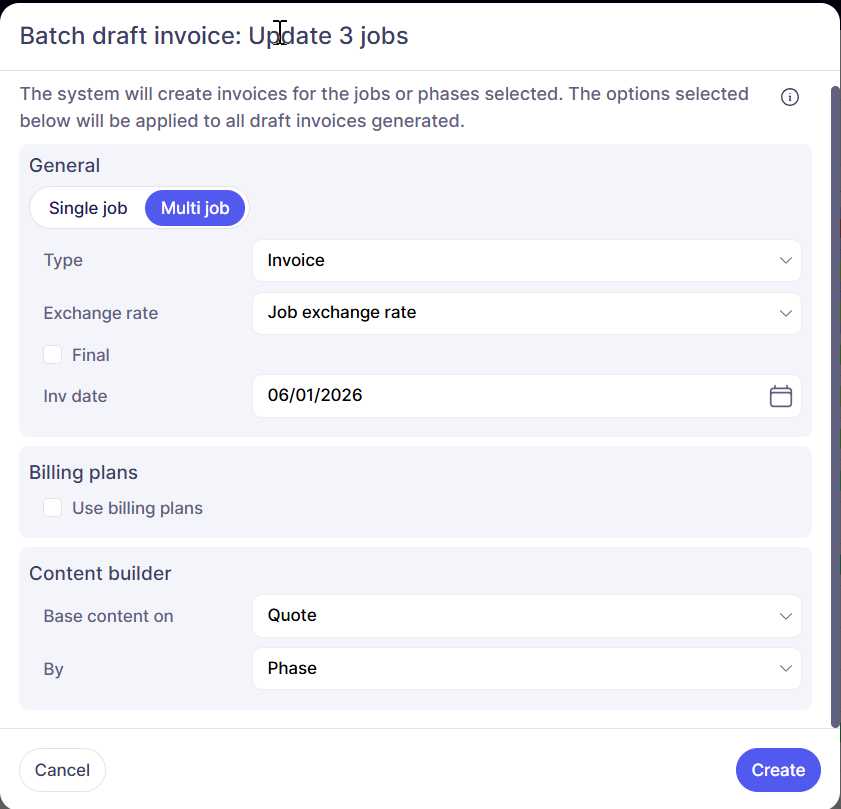Click the dialog's vertical scrollbar
The width and height of the screenshot is (841, 809).
836,400
